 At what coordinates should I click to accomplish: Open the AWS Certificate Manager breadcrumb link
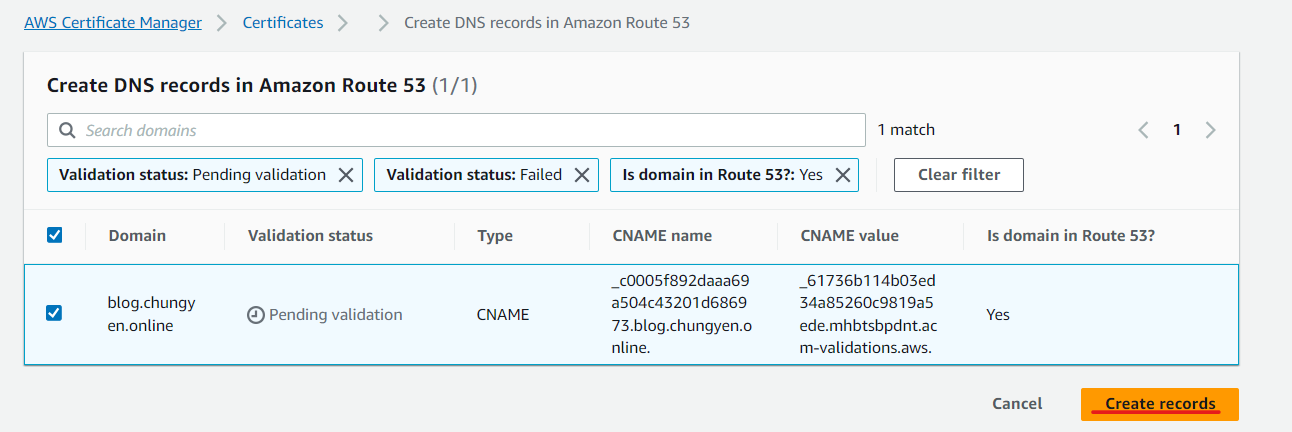coord(113,22)
